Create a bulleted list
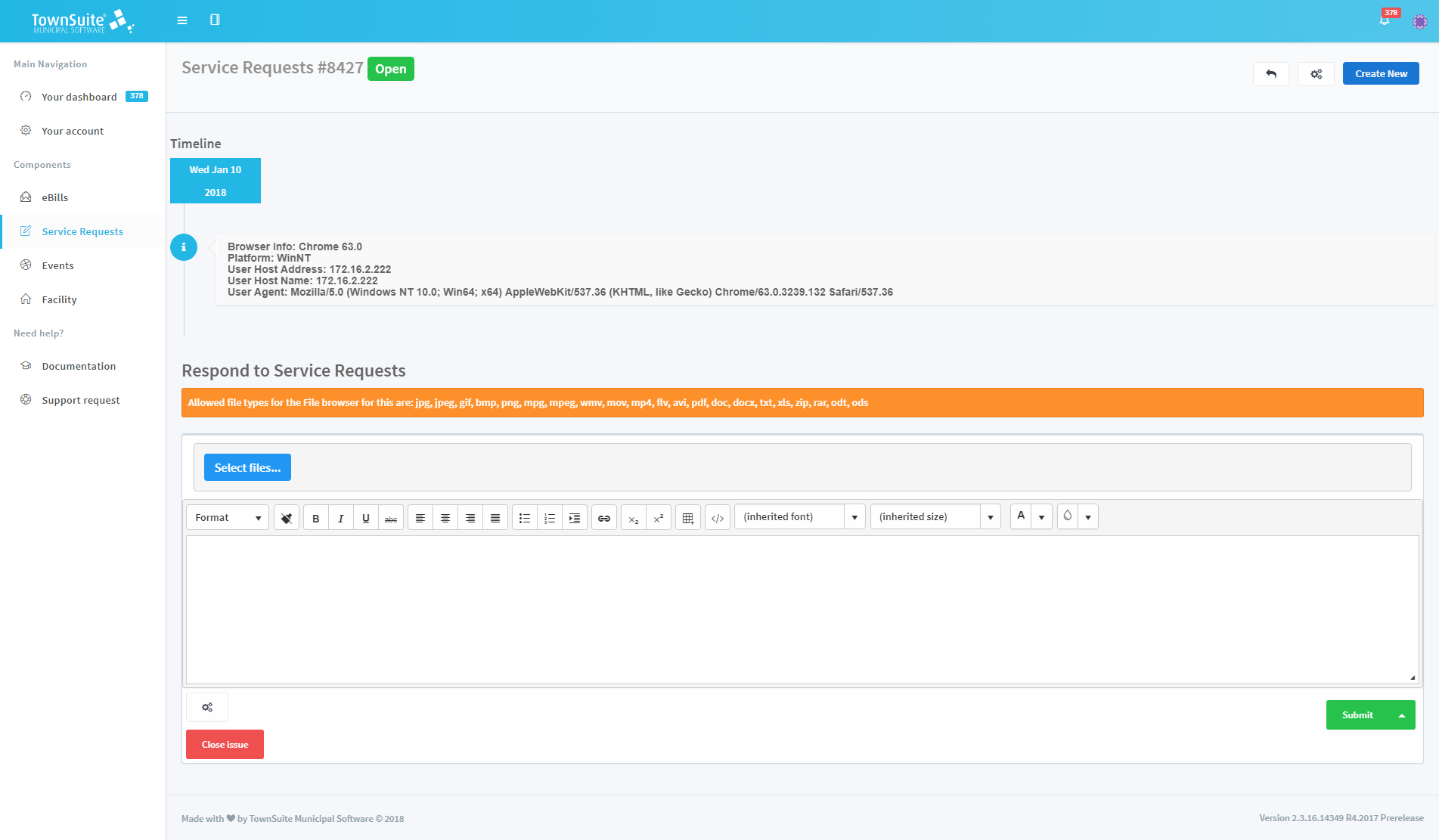The height and width of the screenshot is (840, 1439). click(524, 517)
